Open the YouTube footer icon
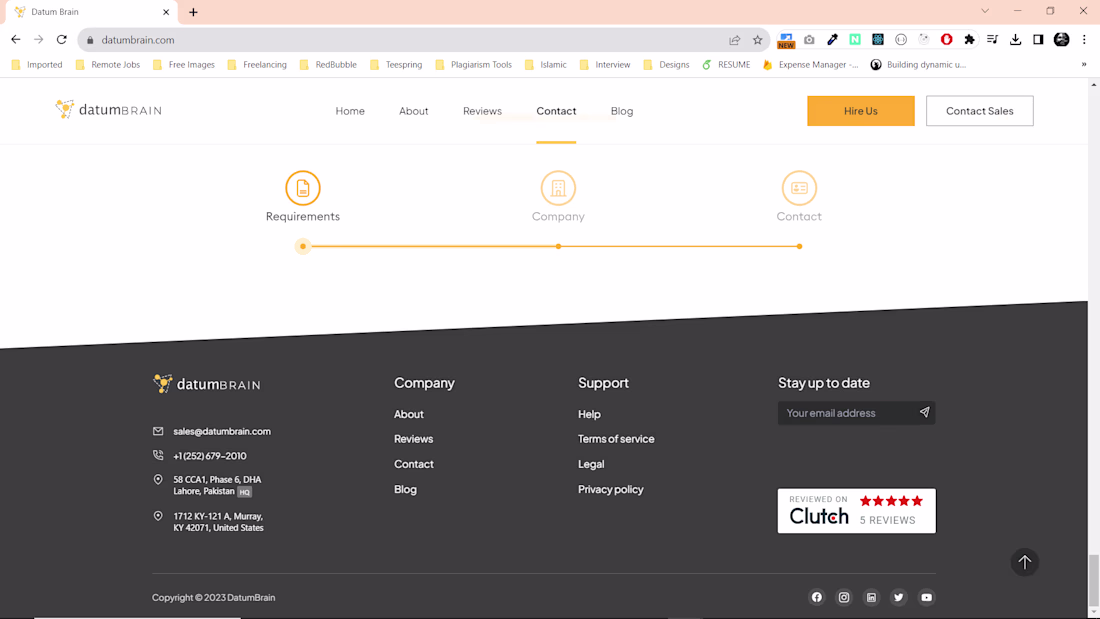Image resolution: width=1100 pixels, height=619 pixels. 927,597
